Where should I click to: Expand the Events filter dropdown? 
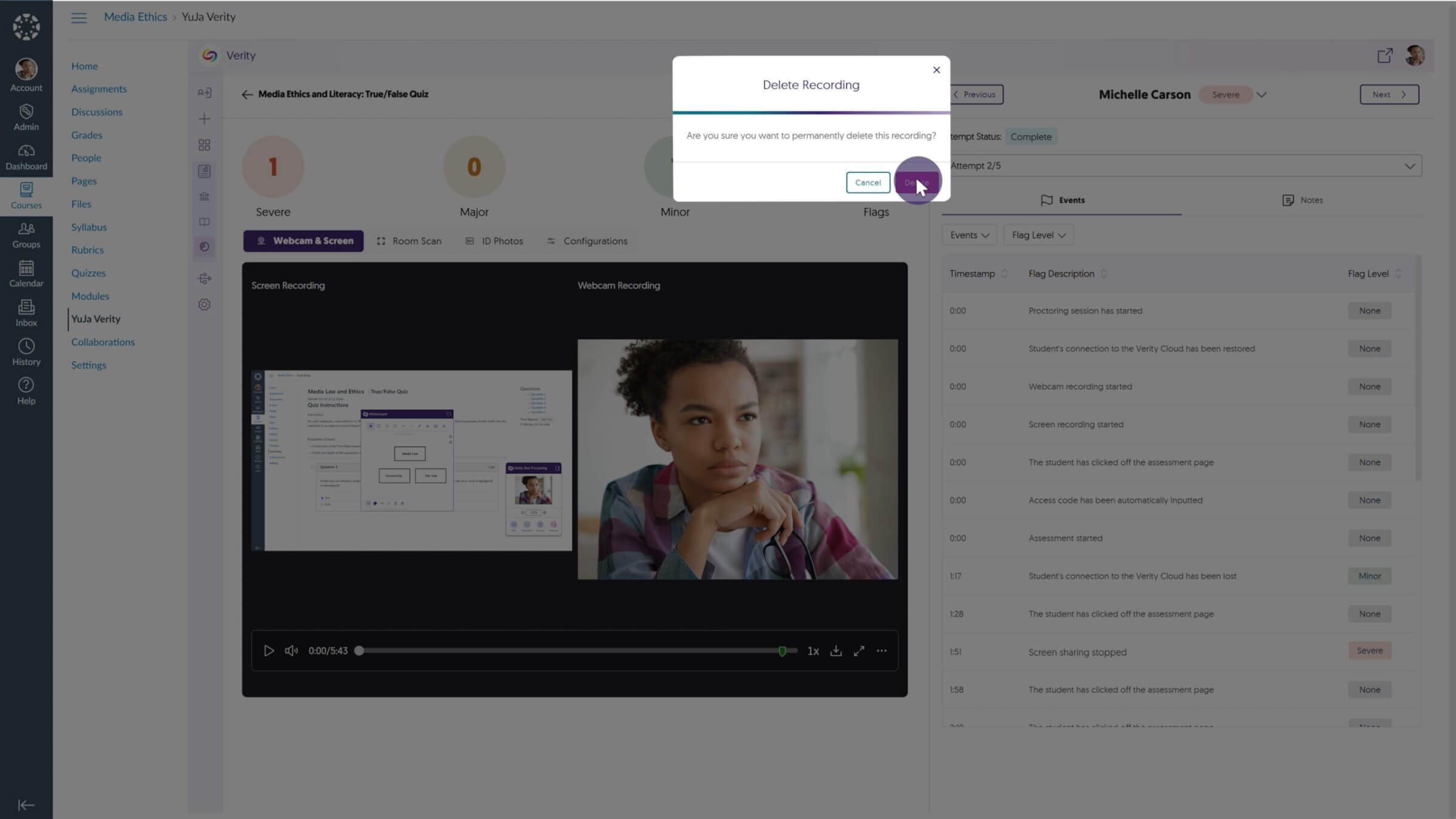pos(969,235)
